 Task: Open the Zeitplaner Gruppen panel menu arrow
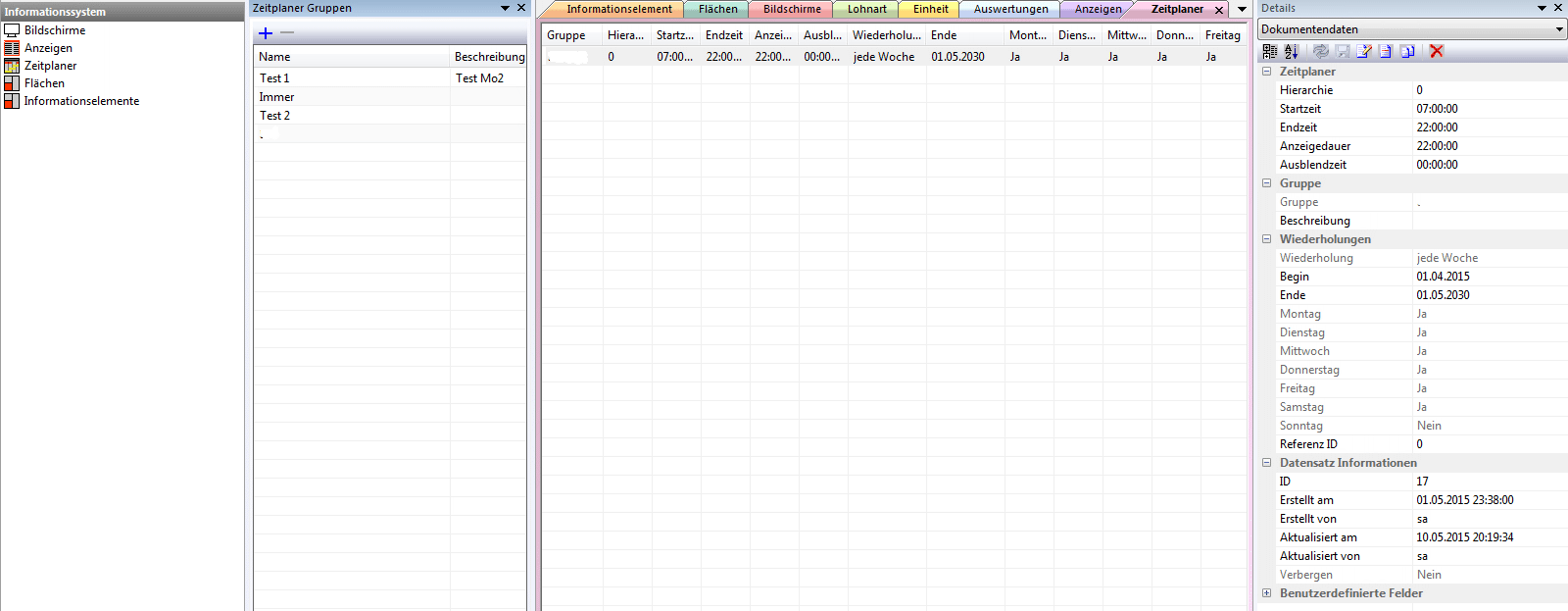coord(505,8)
